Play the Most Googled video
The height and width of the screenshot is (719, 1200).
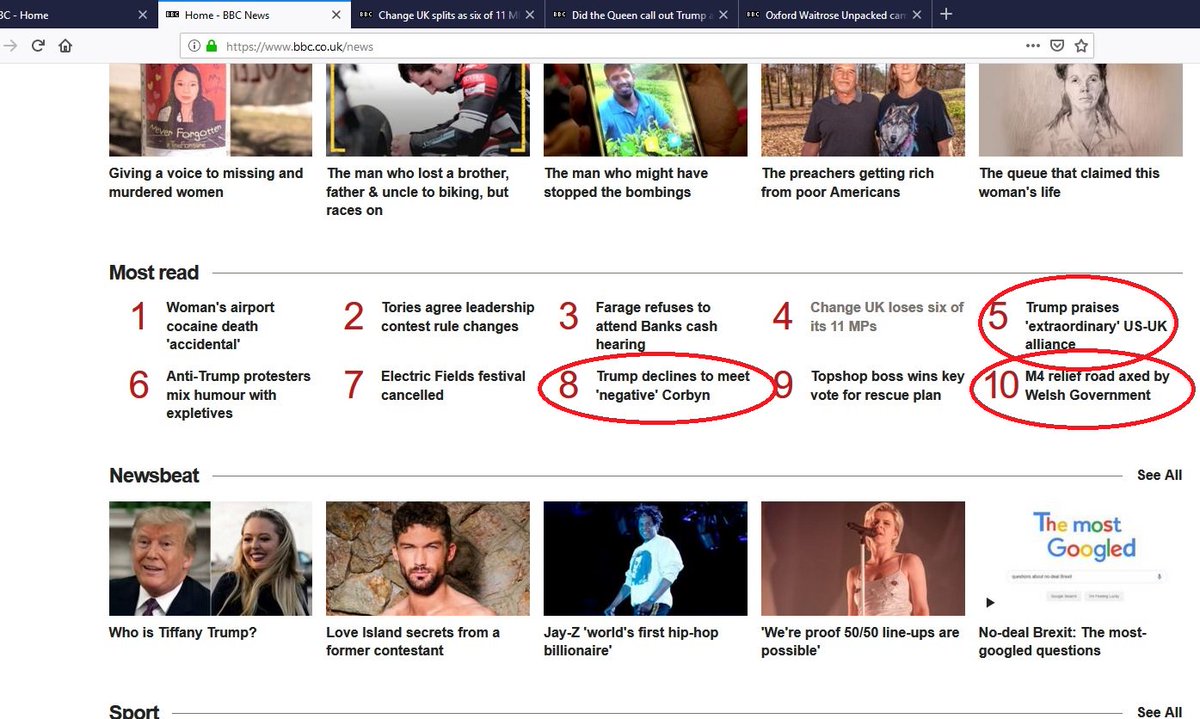(990, 603)
